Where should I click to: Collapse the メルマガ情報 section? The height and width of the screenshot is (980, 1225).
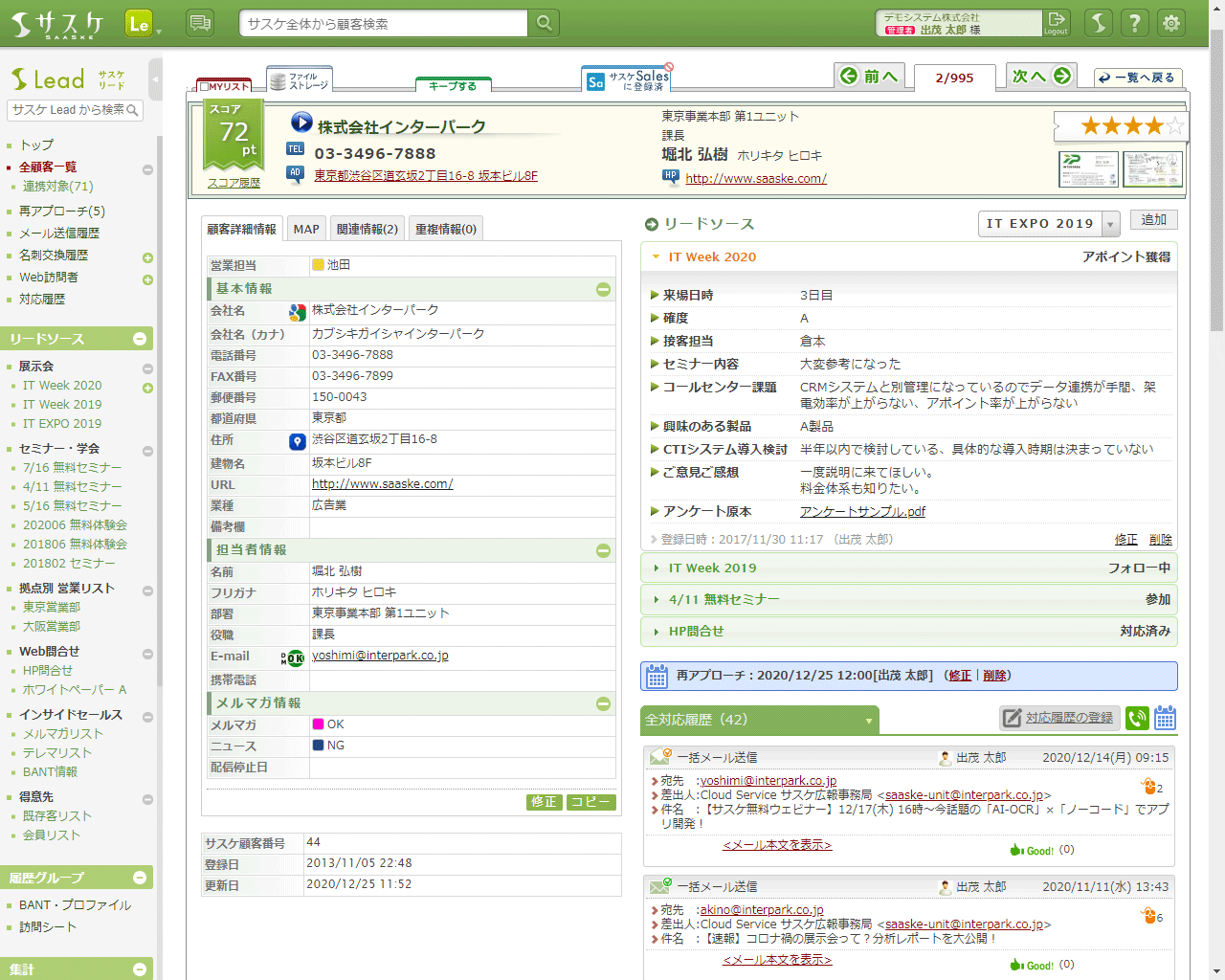(x=603, y=703)
